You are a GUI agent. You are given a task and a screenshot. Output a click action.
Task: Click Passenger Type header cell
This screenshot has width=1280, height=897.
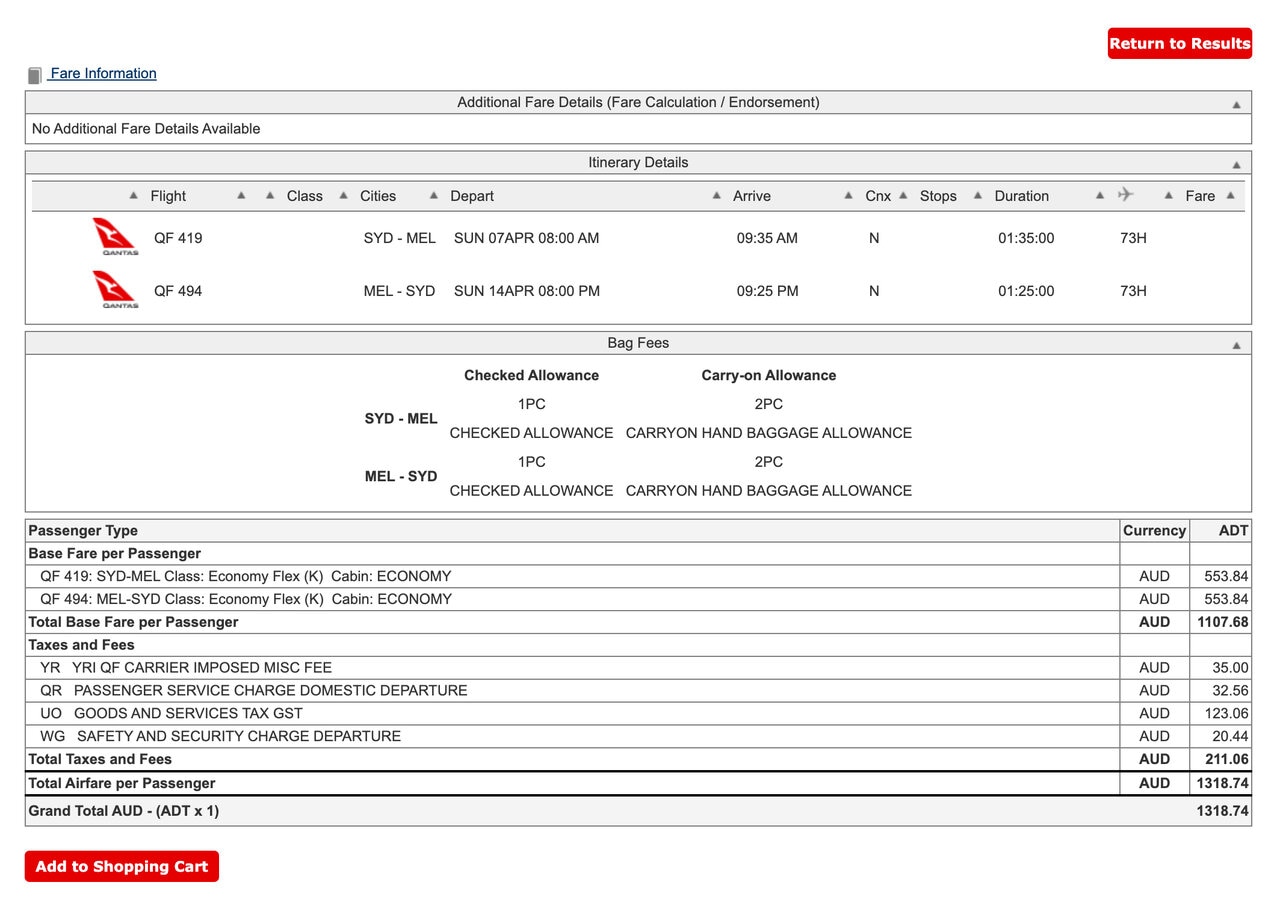(572, 530)
